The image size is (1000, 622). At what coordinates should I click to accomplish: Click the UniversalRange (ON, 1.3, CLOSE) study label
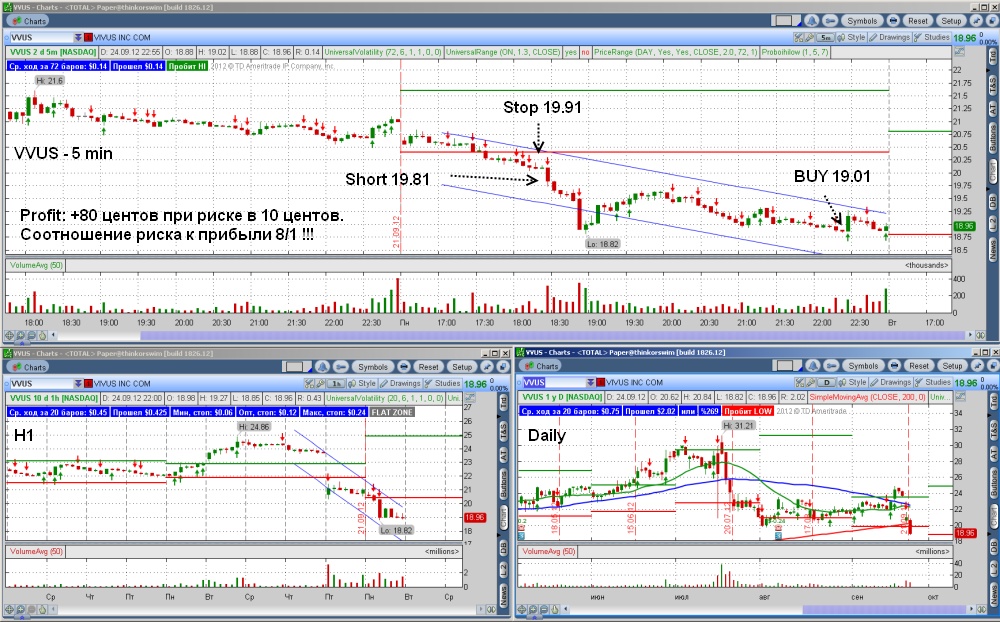point(503,52)
